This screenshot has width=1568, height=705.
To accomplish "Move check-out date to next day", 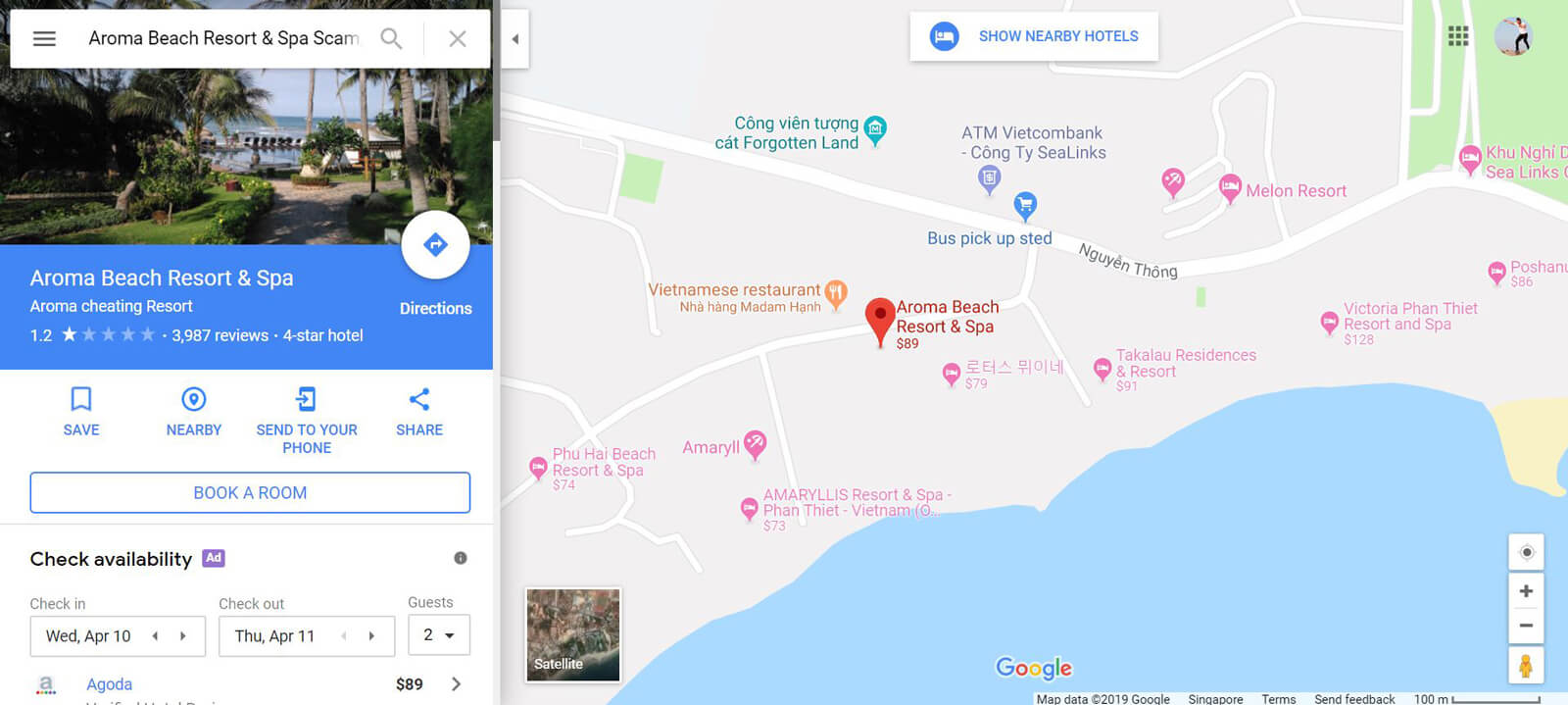I will [371, 636].
